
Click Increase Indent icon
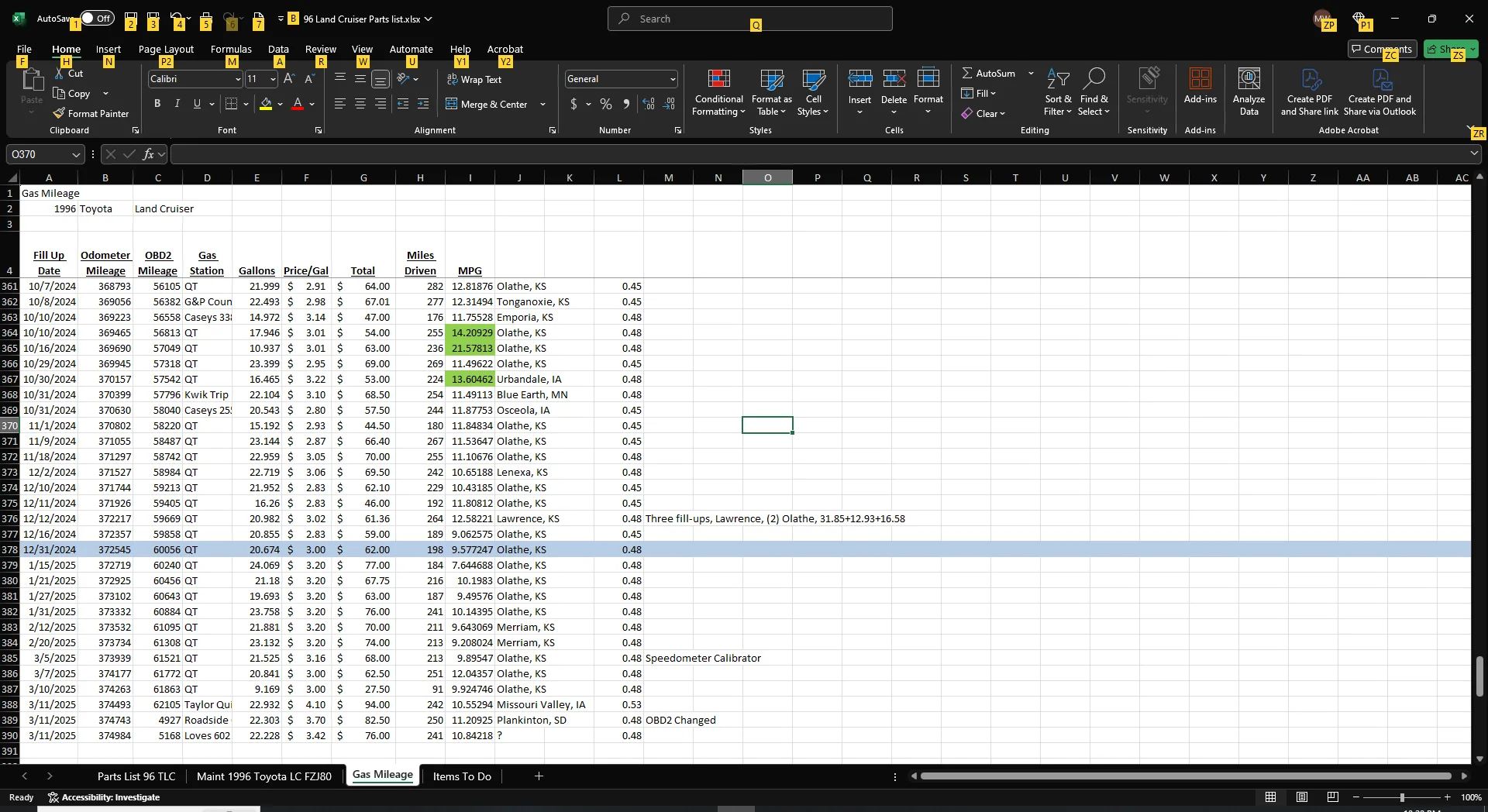pos(423,104)
